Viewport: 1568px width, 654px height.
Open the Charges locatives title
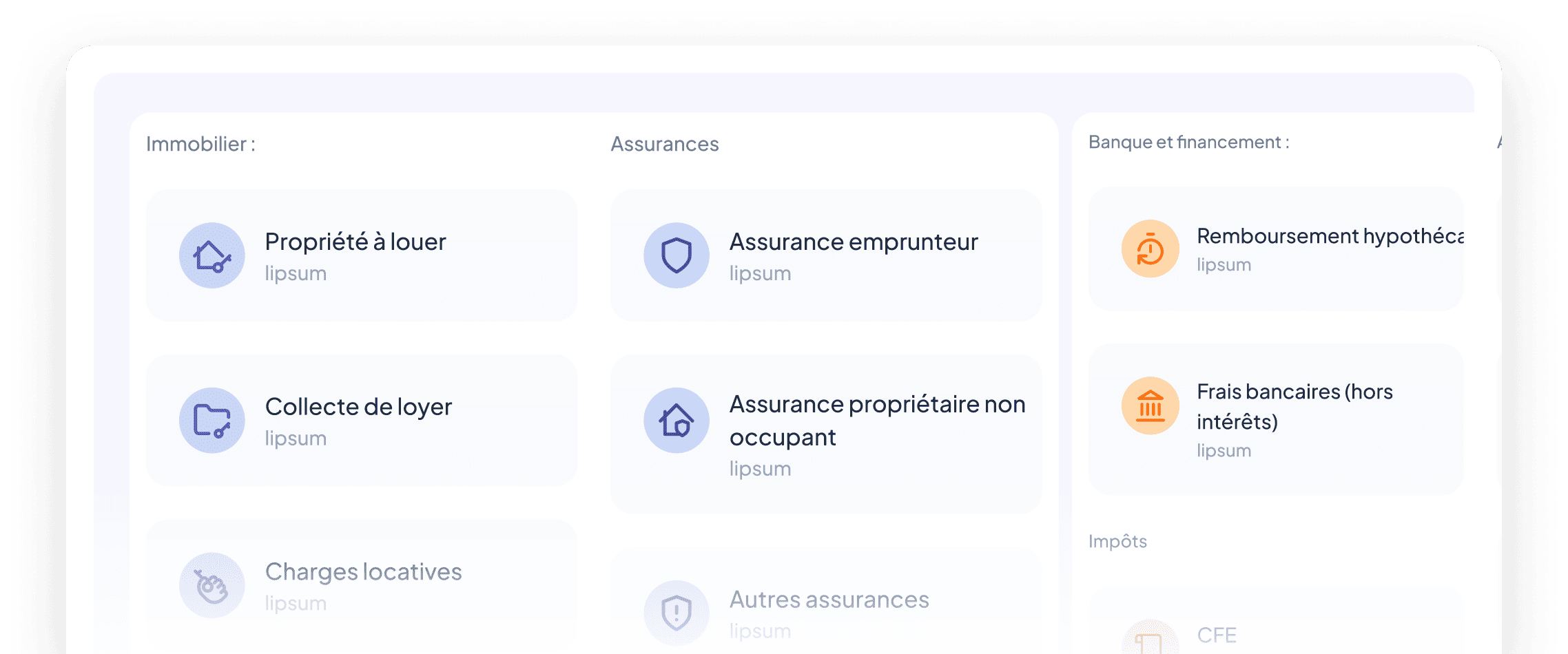(363, 572)
